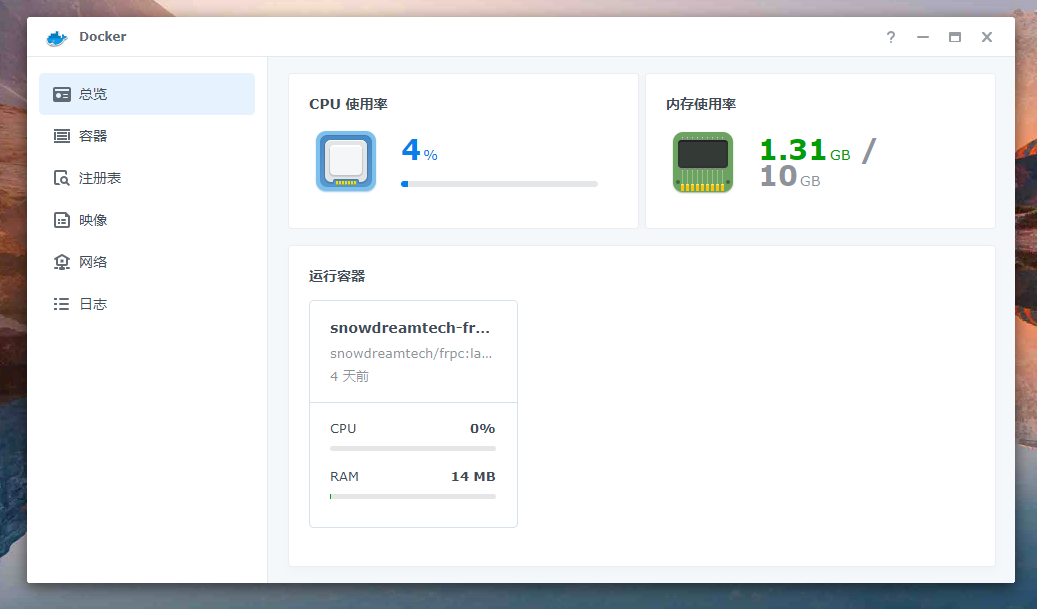Click the running container card
The height and width of the screenshot is (609, 1037).
click(412, 412)
